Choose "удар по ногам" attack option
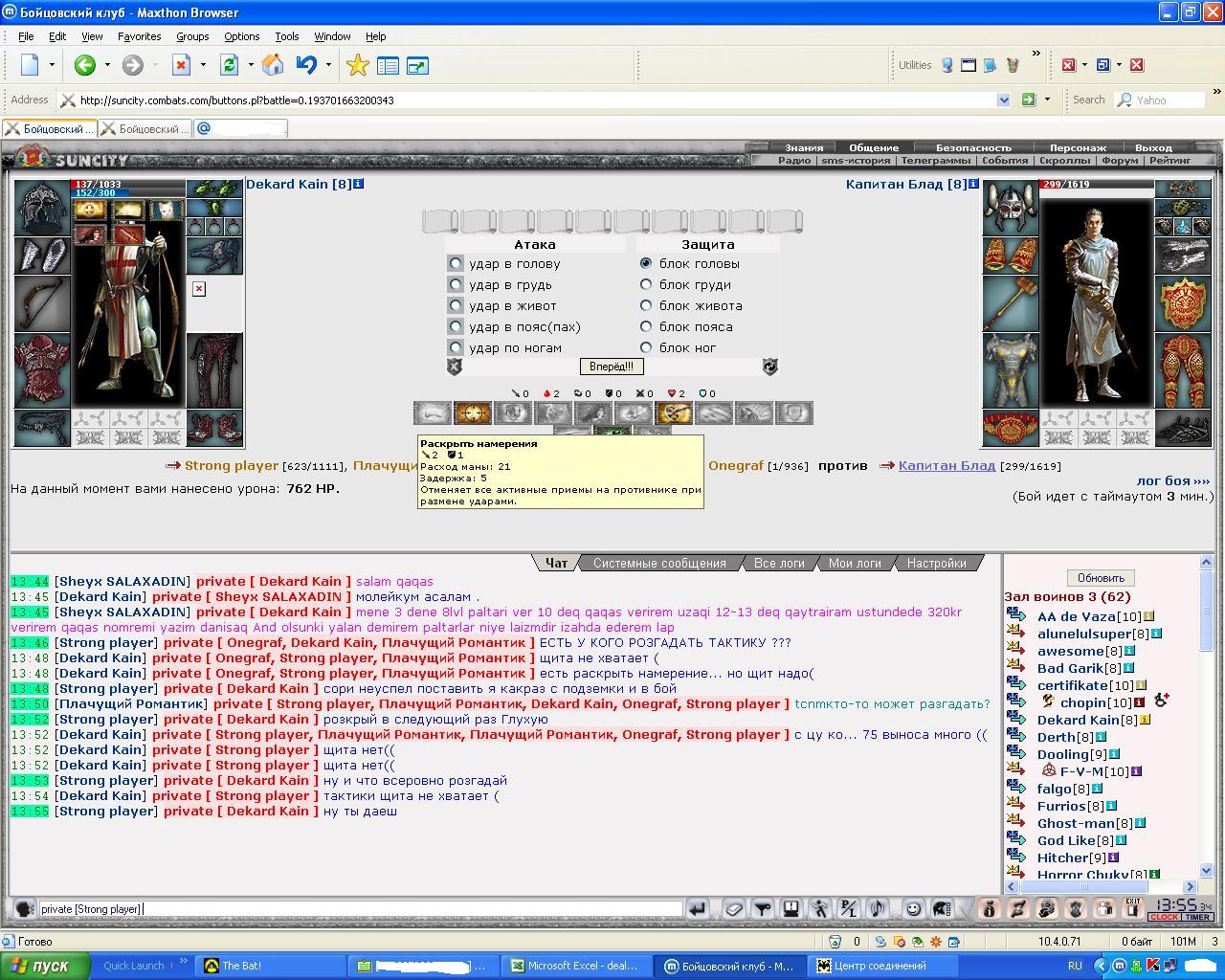Image resolution: width=1225 pixels, height=980 pixels. (456, 347)
